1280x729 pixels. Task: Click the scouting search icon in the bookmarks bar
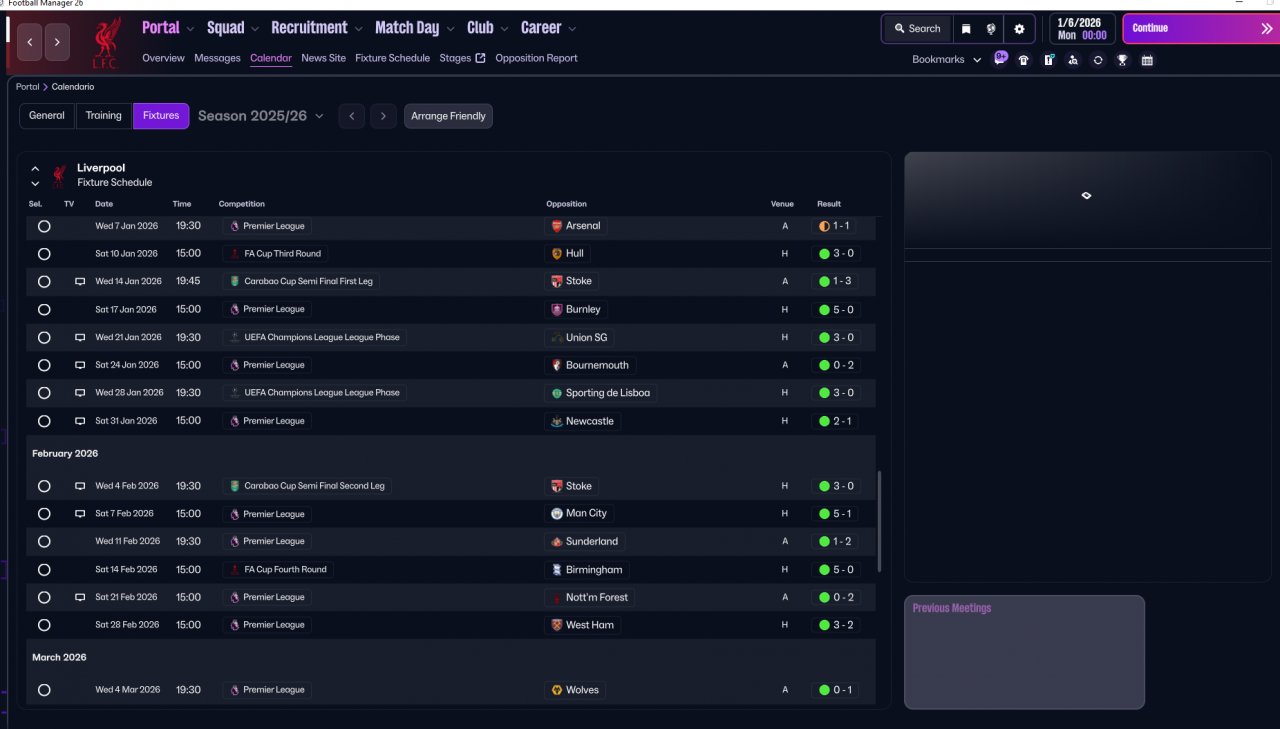1073,60
